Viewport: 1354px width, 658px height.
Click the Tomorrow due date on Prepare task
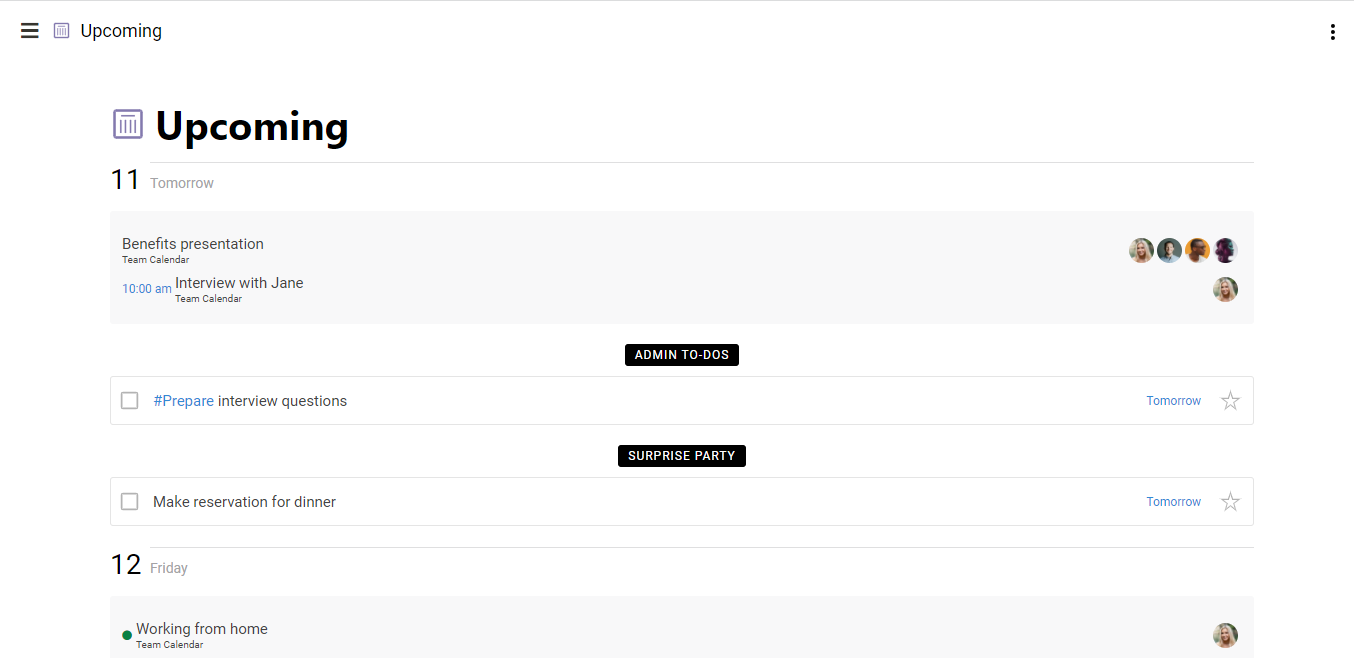pos(1173,401)
